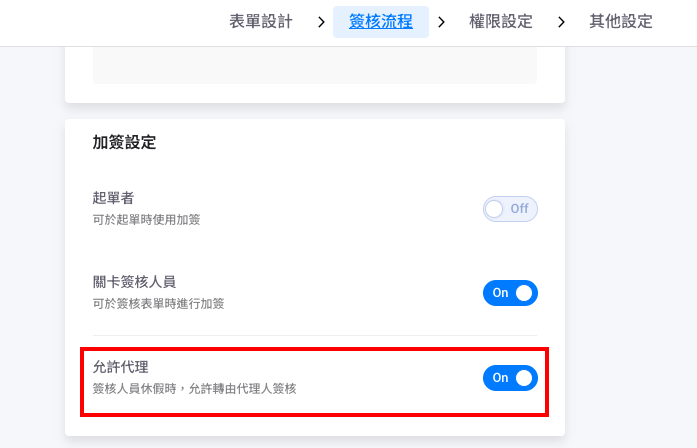Click the gray box above 加簽設定
The width and height of the screenshot is (697, 448).
coord(315,65)
